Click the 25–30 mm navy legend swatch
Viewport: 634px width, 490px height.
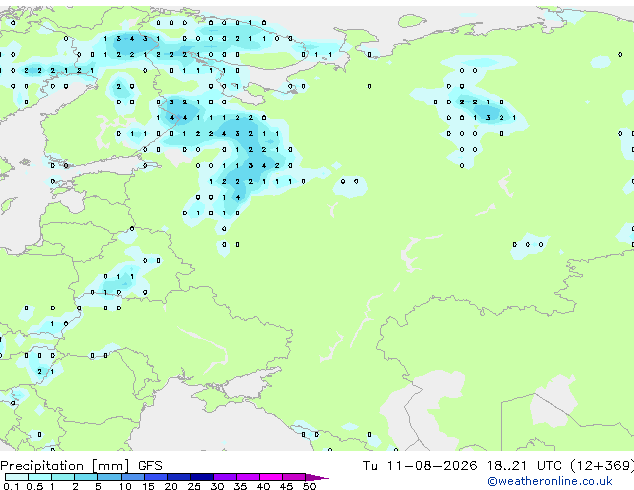(x=201, y=477)
